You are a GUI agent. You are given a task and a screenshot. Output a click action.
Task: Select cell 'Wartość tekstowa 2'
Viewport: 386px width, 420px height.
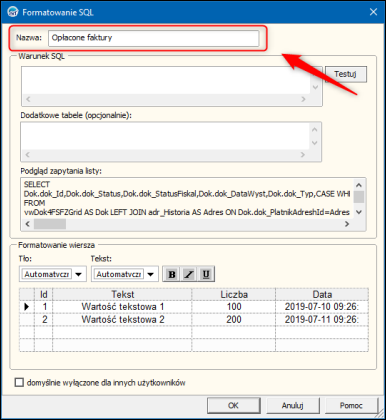click(x=122, y=320)
